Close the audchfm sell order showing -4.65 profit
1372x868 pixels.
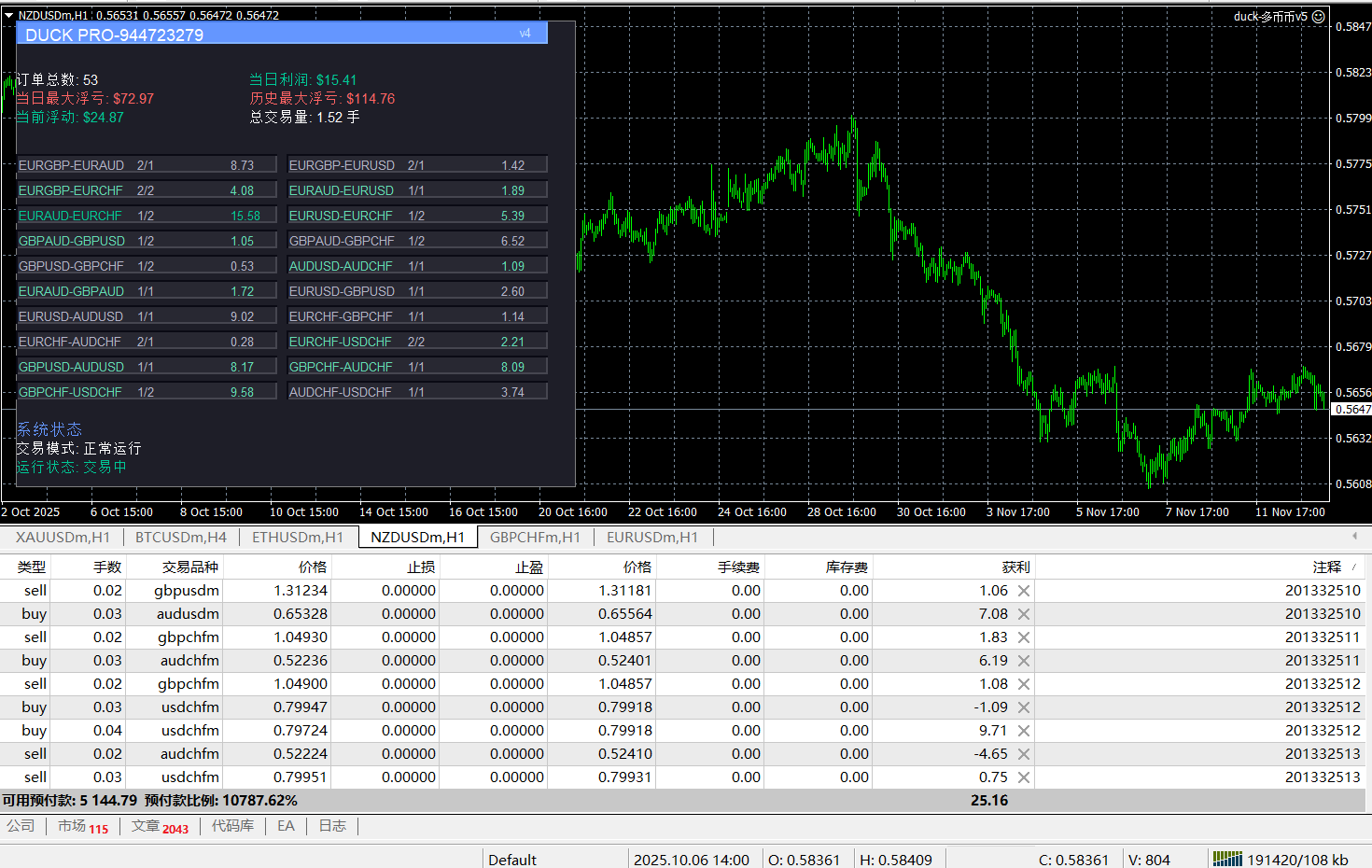(x=1023, y=754)
